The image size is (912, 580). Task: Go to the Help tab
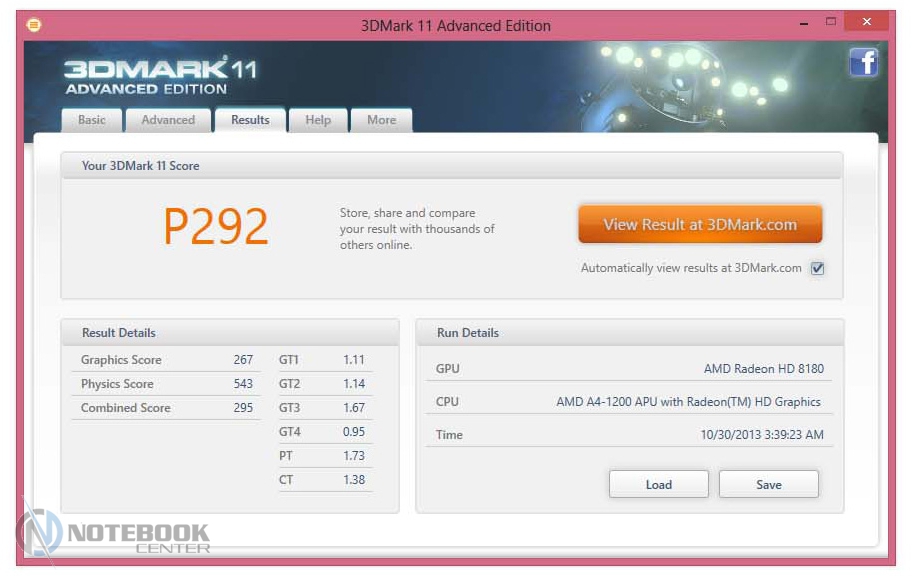[318, 120]
